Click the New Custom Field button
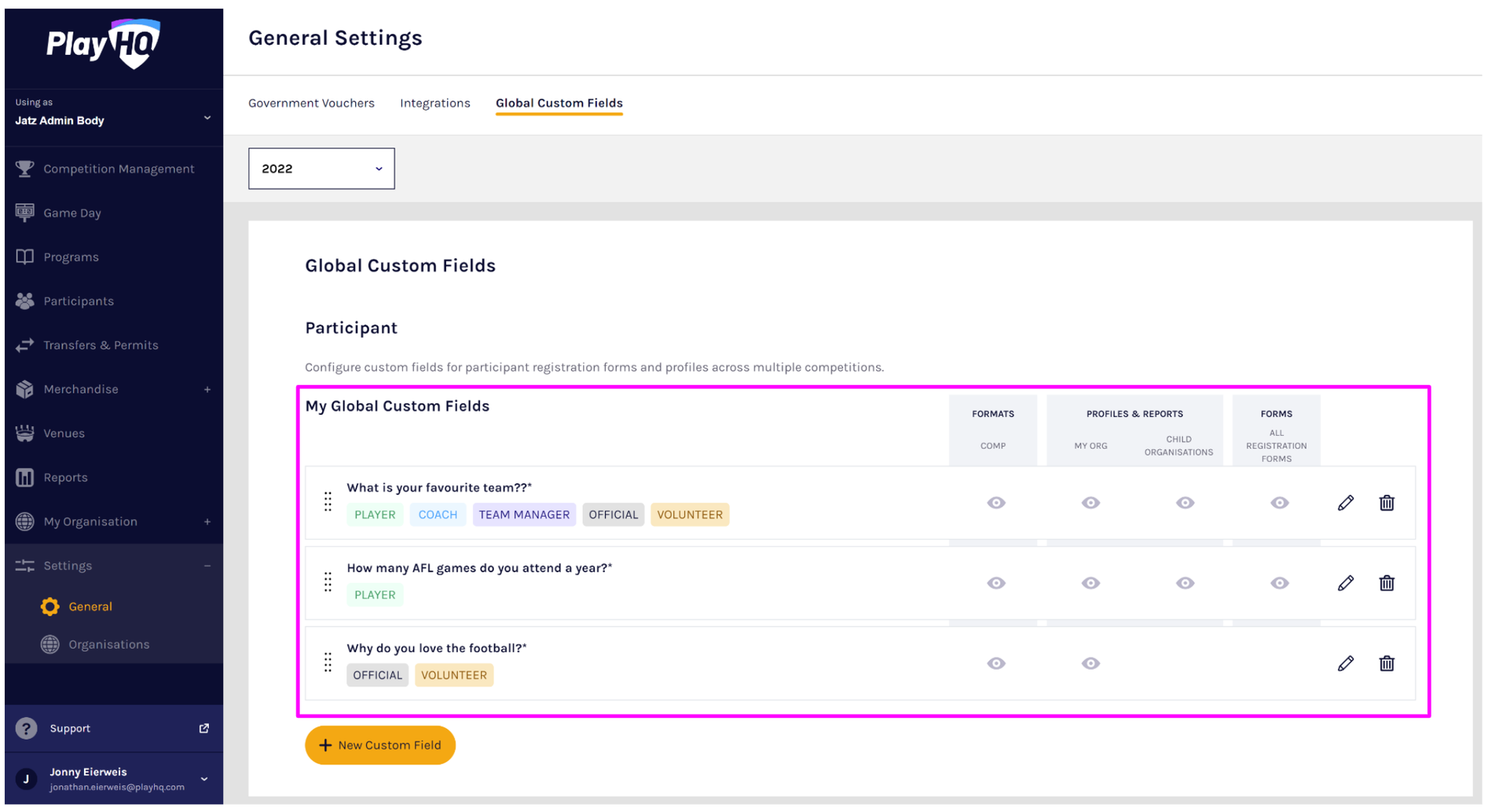 click(380, 744)
